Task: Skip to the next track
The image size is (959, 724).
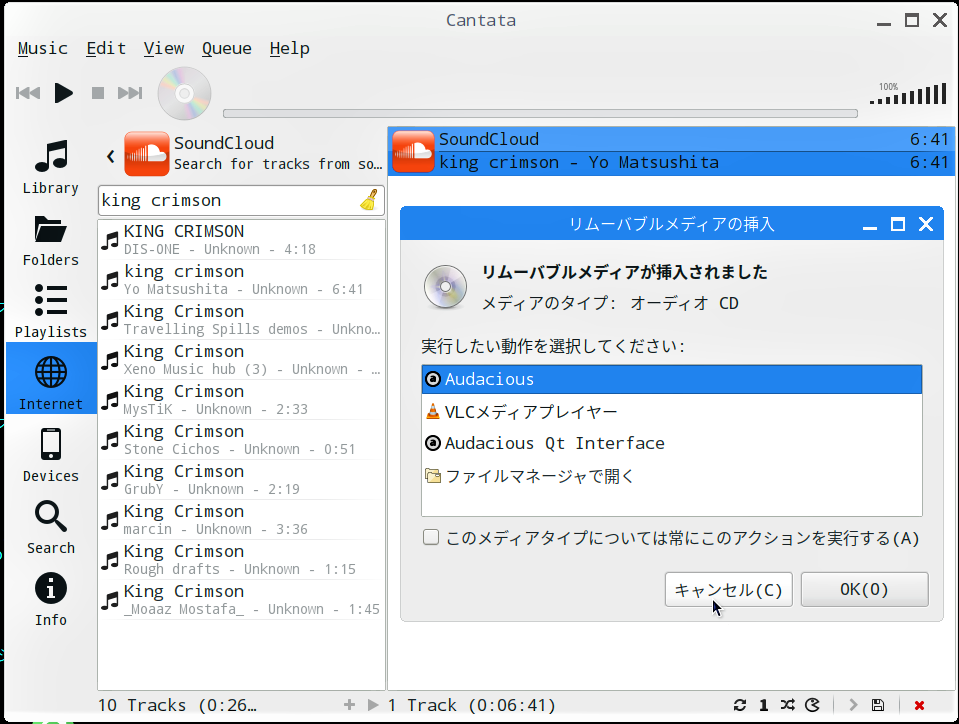Action: click(x=130, y=93)
